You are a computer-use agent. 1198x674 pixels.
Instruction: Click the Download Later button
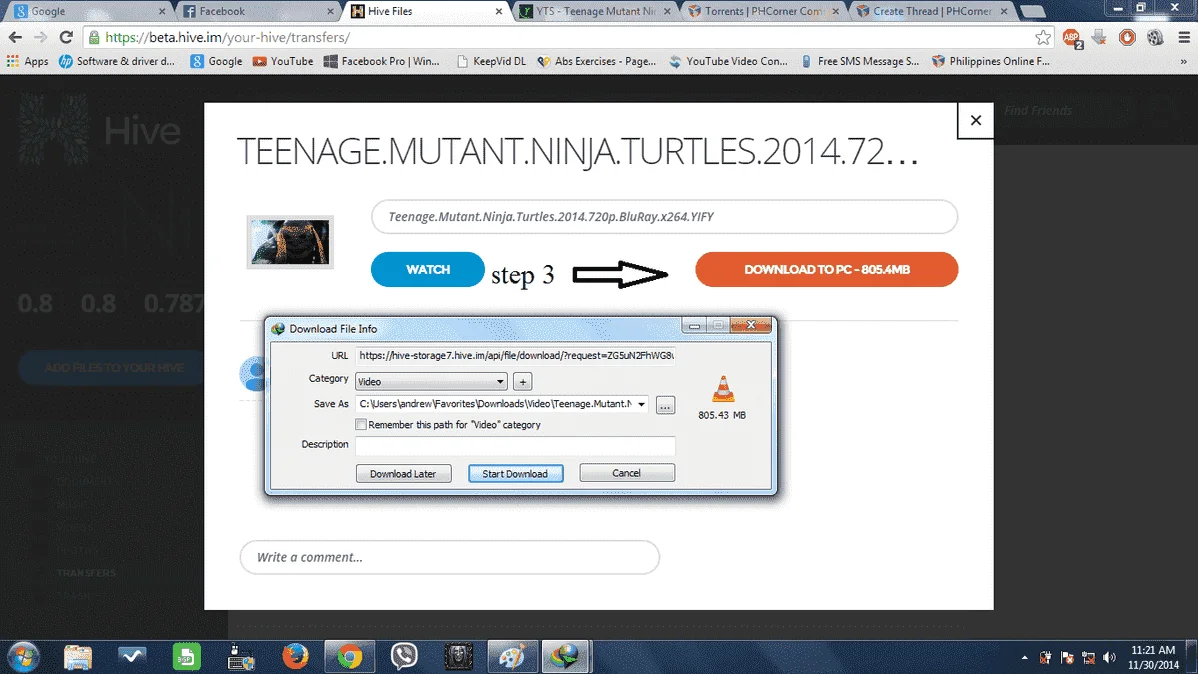403,474
